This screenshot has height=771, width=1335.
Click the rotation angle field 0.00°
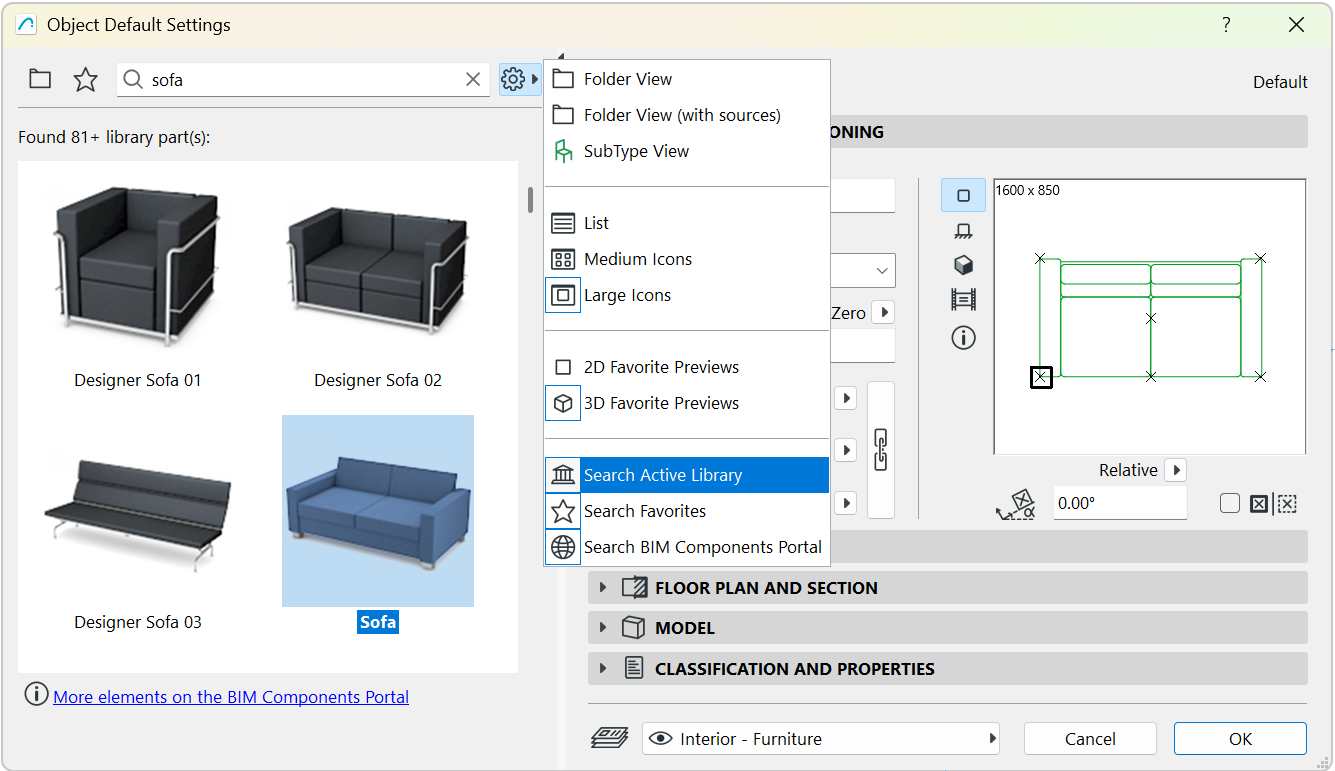(1120, 503)
